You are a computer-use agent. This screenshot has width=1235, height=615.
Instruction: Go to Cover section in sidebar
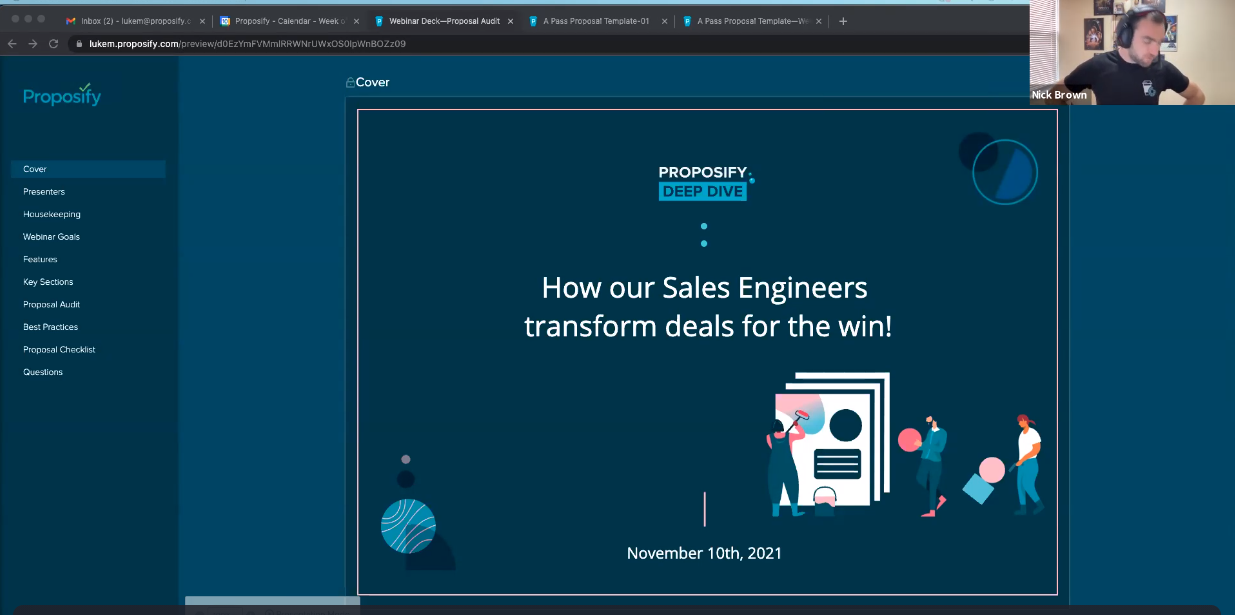pyautogui.click(x=88, y=169)
